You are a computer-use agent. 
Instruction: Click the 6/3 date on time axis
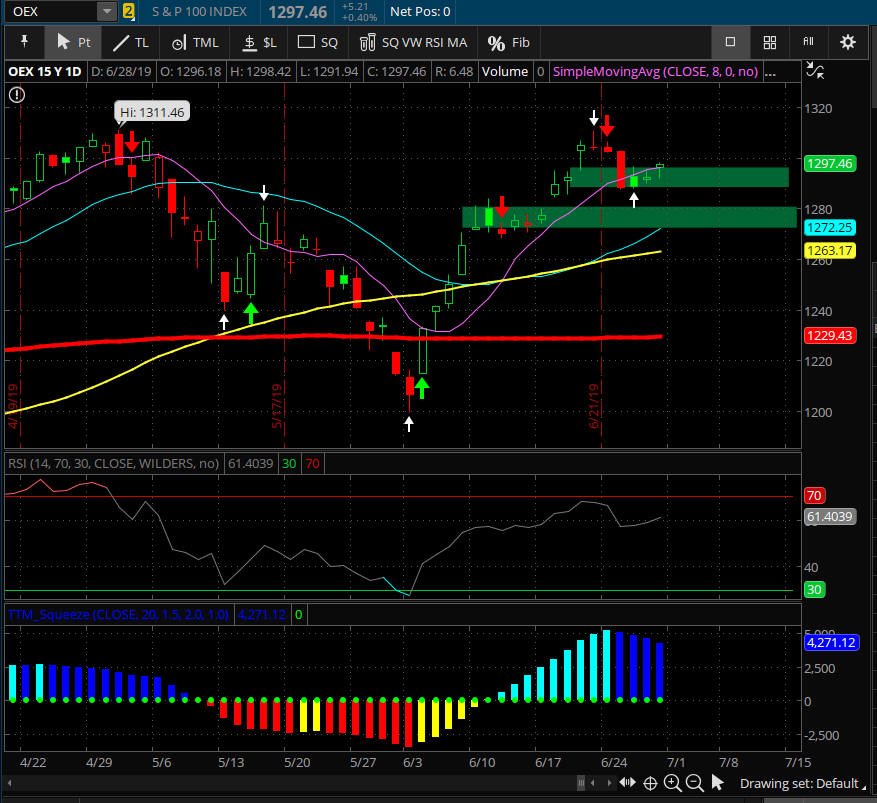click(x=412, y=762)
